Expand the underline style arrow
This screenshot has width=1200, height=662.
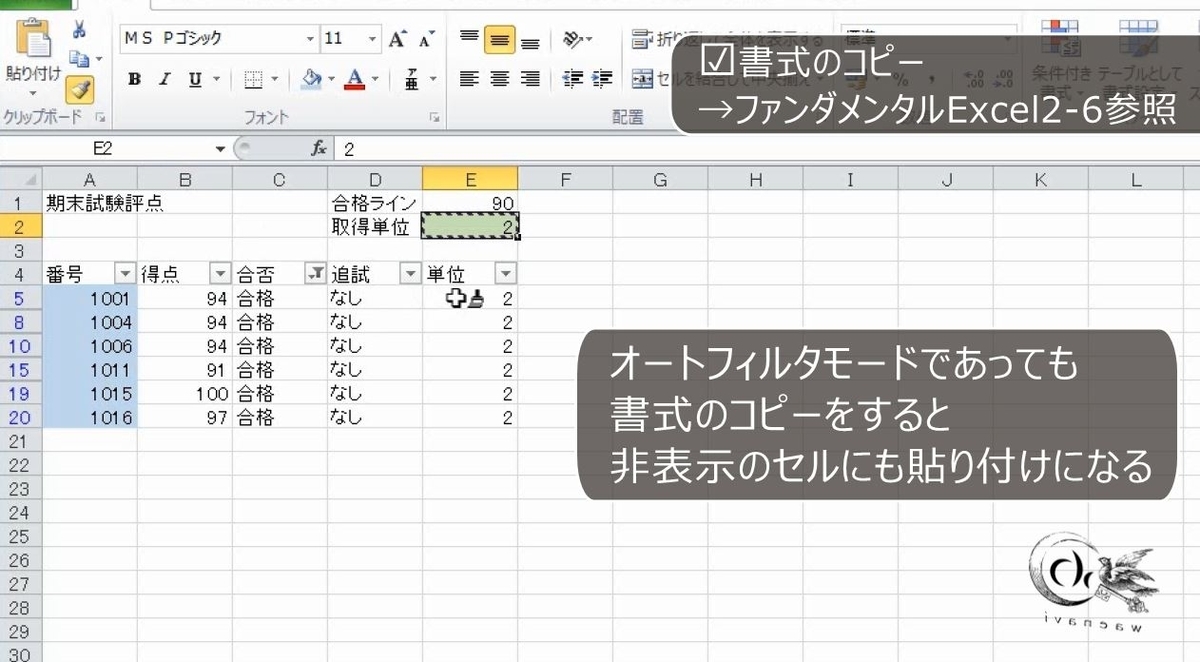[215, 79]
